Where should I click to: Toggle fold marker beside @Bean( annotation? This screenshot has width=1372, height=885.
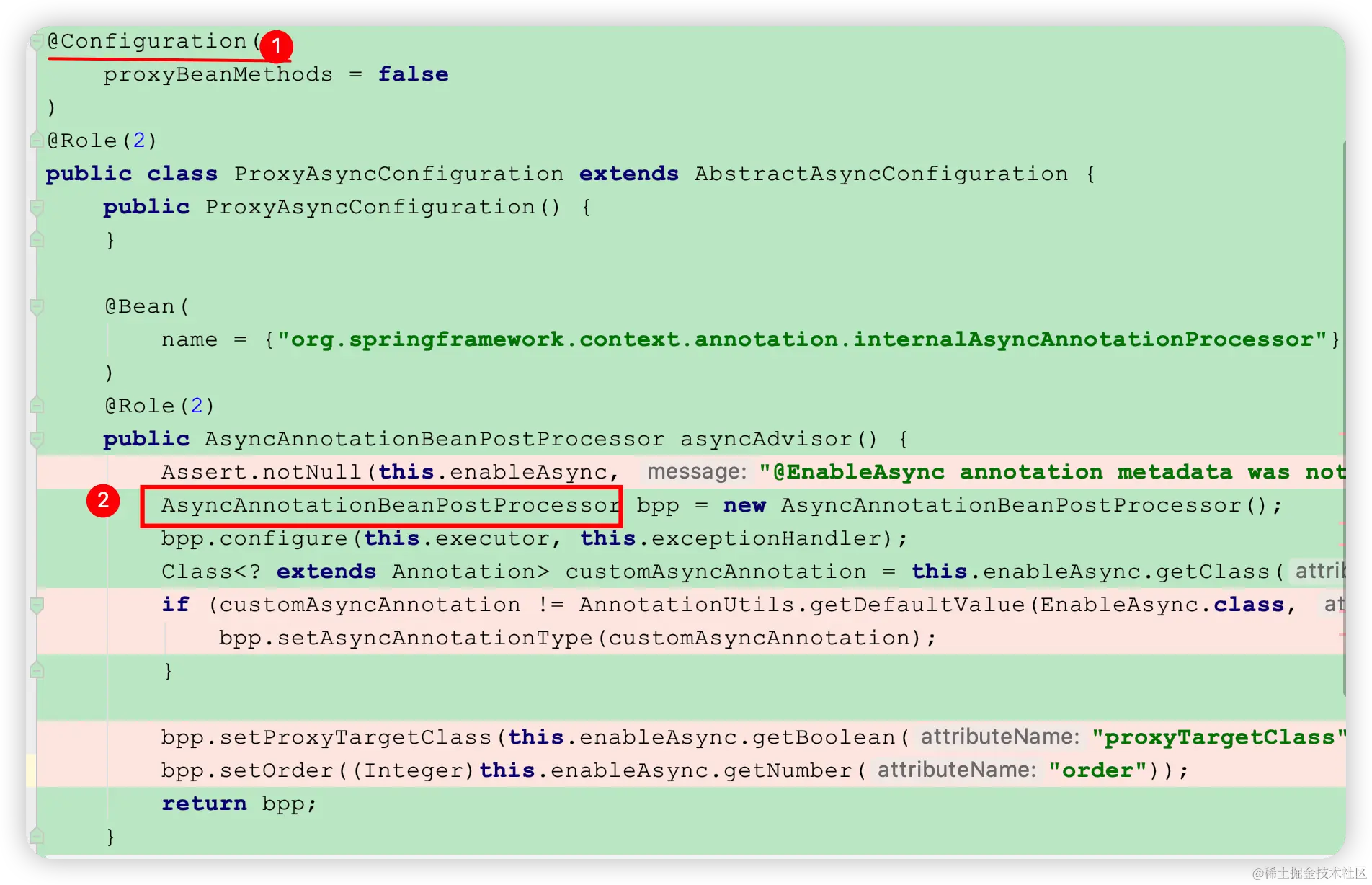point(37,307)
